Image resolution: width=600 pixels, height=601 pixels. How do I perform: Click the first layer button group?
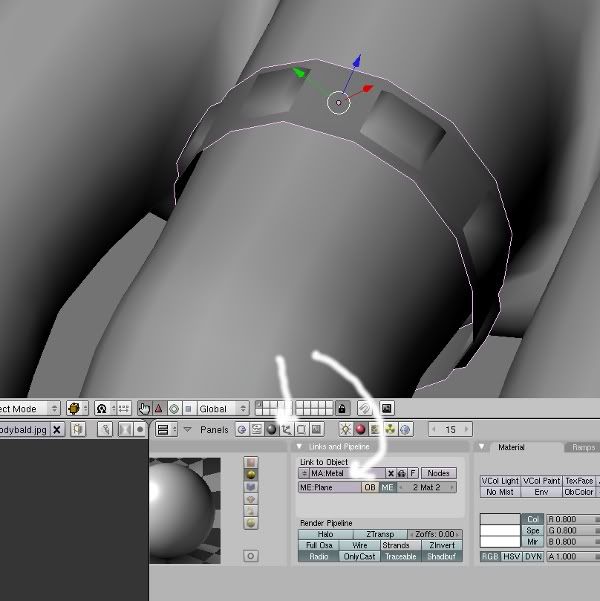[274, 408]
